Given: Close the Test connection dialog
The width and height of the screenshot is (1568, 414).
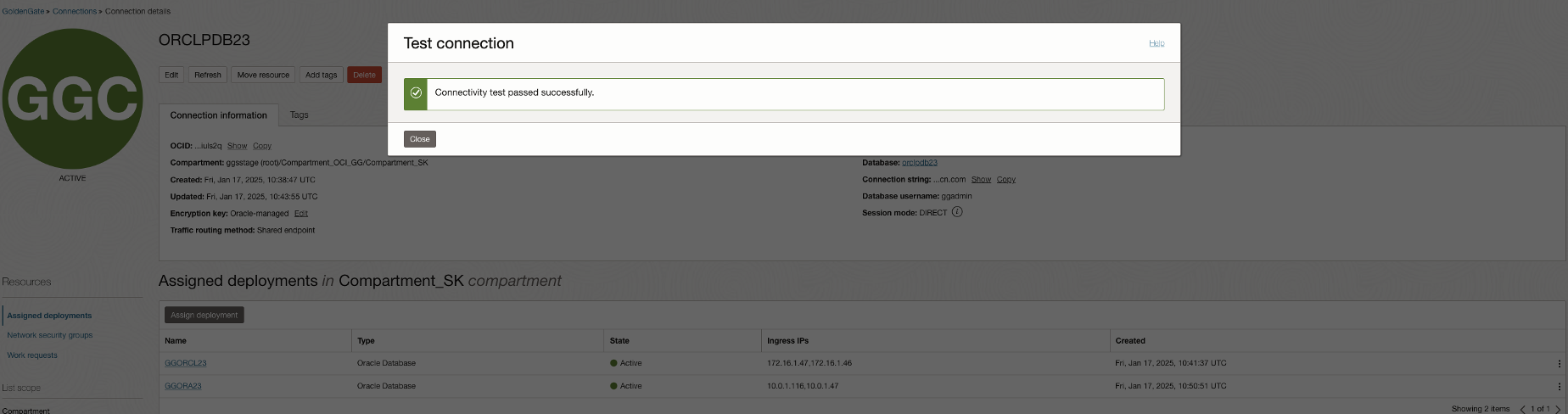Looking at the screenshot, I should tap(419, 139).
